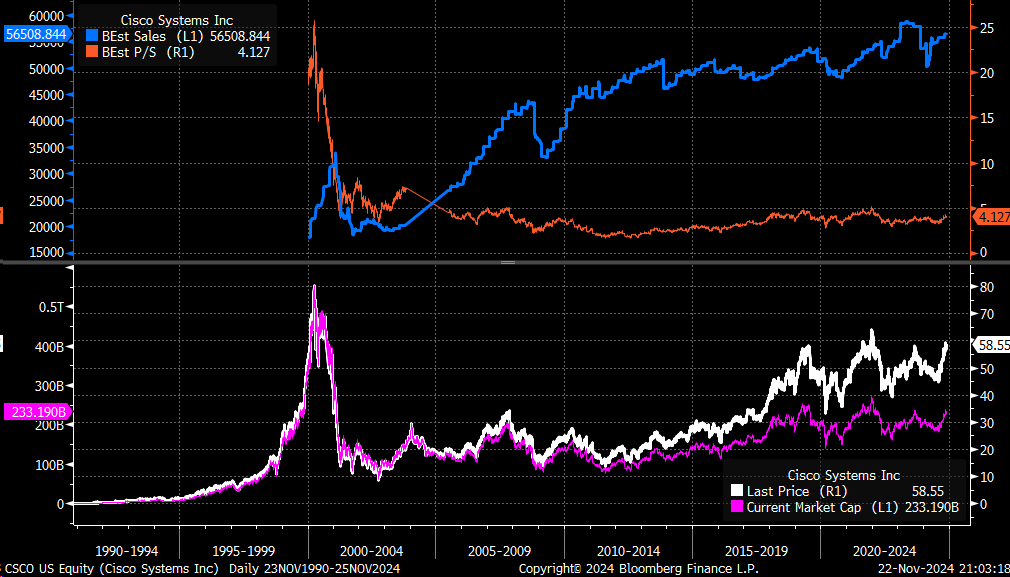Viewport: 1010px width, 577px height.
Task: Click 'CSCO US Equity (Cisco Systems Inc)' footer text
Action: pyautogui.click(x=110, y=569)
